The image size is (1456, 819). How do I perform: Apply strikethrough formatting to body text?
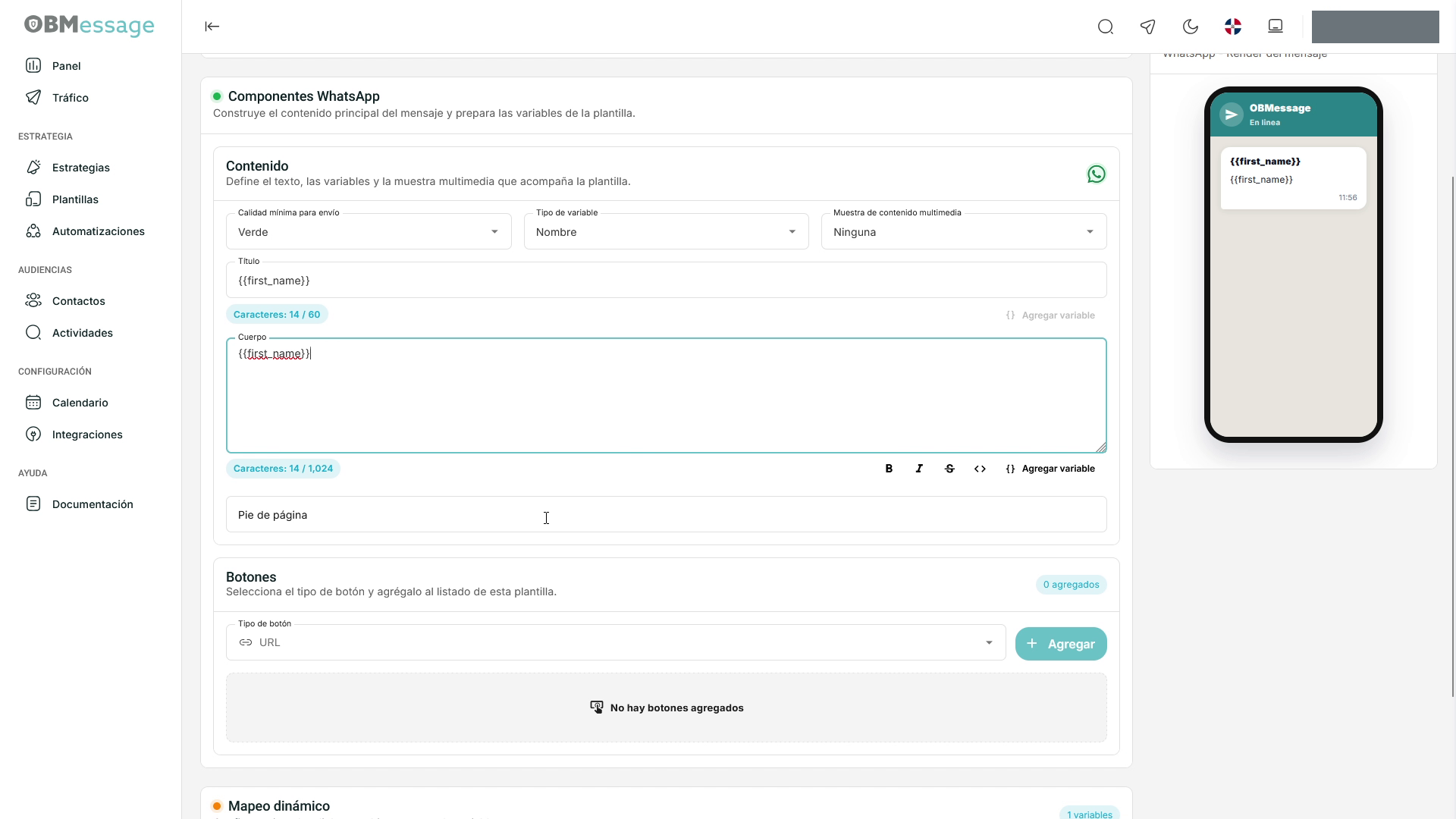point(949,469)
